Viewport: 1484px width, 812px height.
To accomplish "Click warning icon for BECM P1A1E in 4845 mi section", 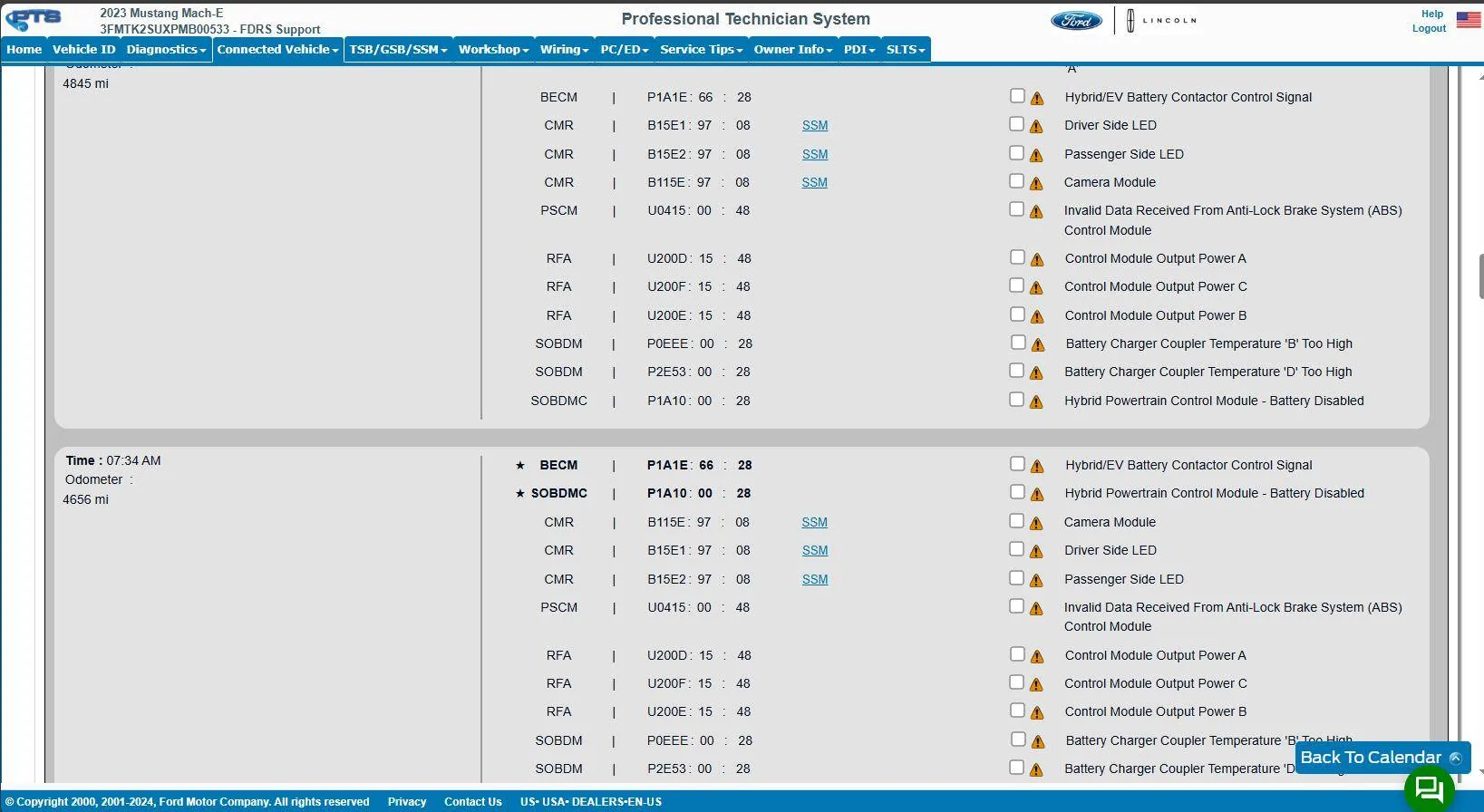I will [1037, 98].
